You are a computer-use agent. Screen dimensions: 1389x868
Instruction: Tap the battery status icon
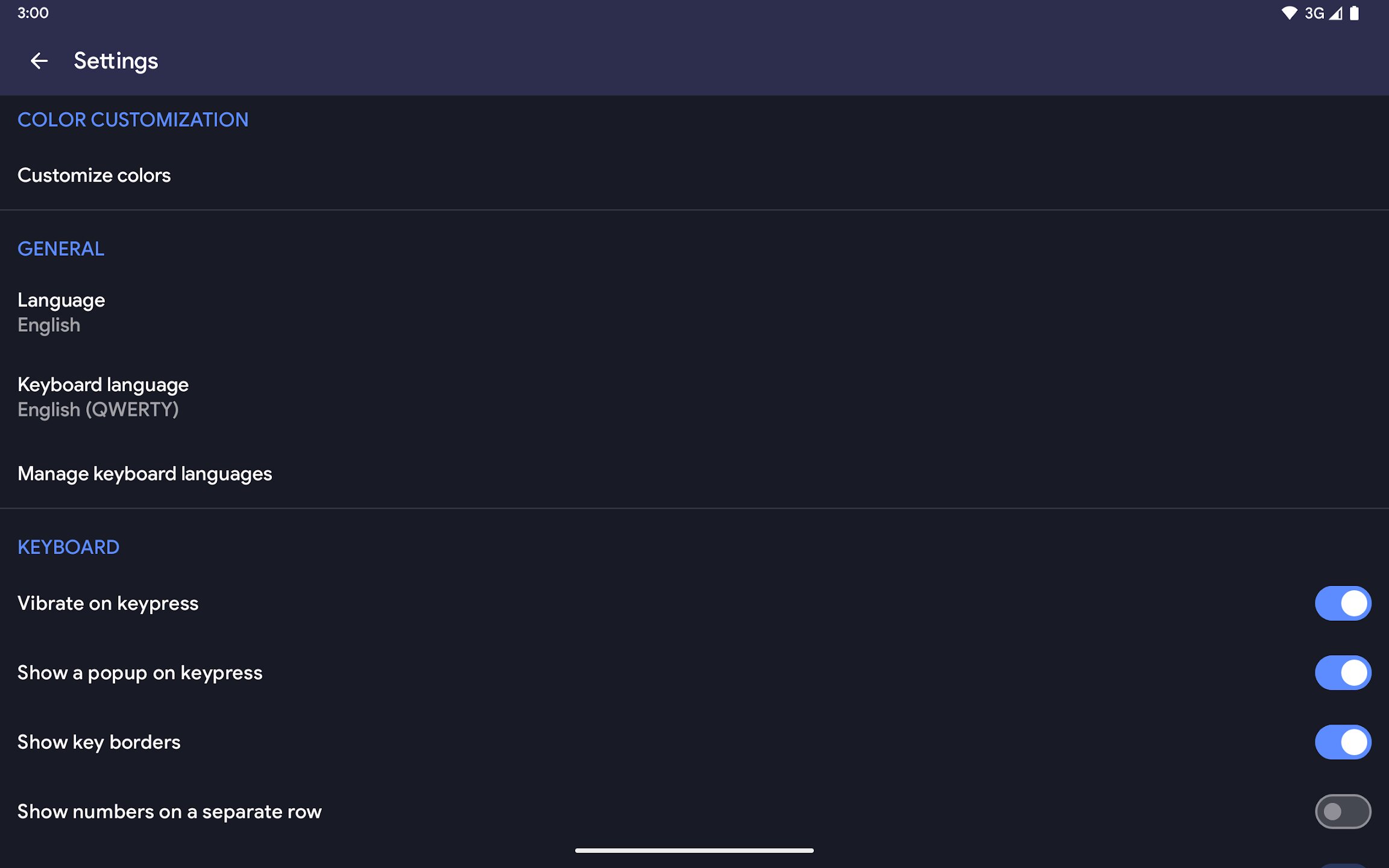1355,13
